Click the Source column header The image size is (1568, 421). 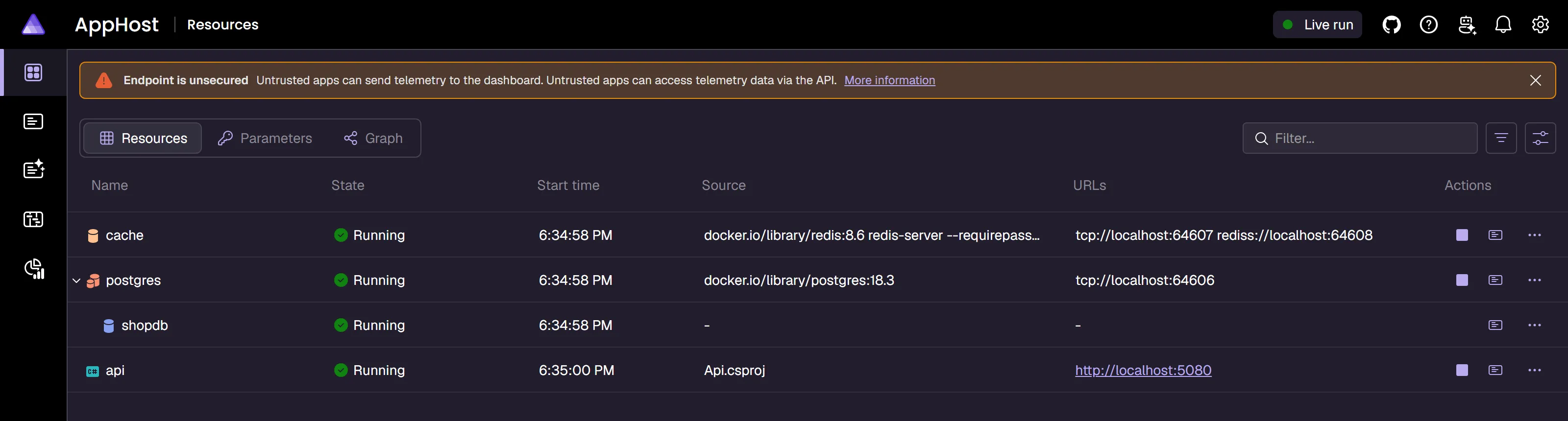coord(724,186)
